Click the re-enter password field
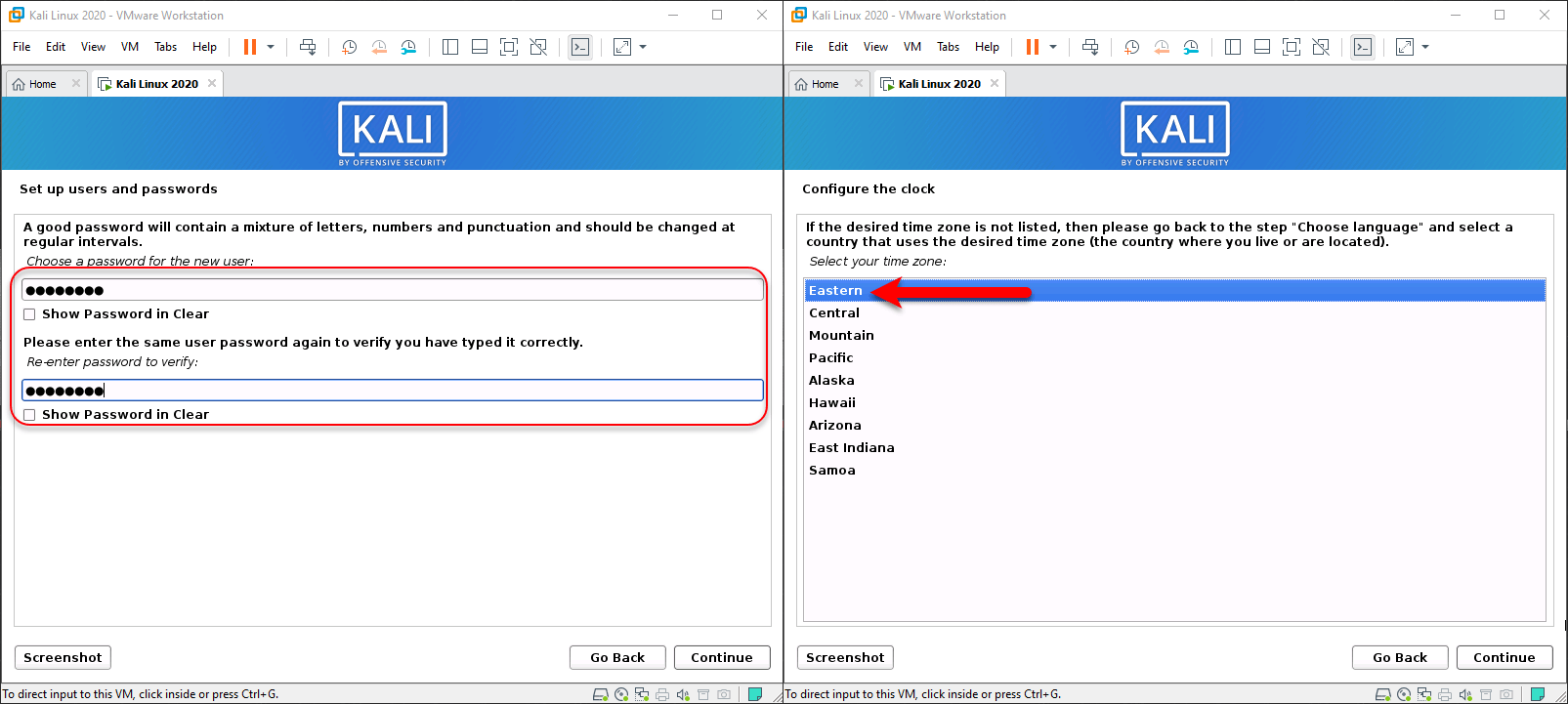1568x704 pixels. [x=393, y=391]
